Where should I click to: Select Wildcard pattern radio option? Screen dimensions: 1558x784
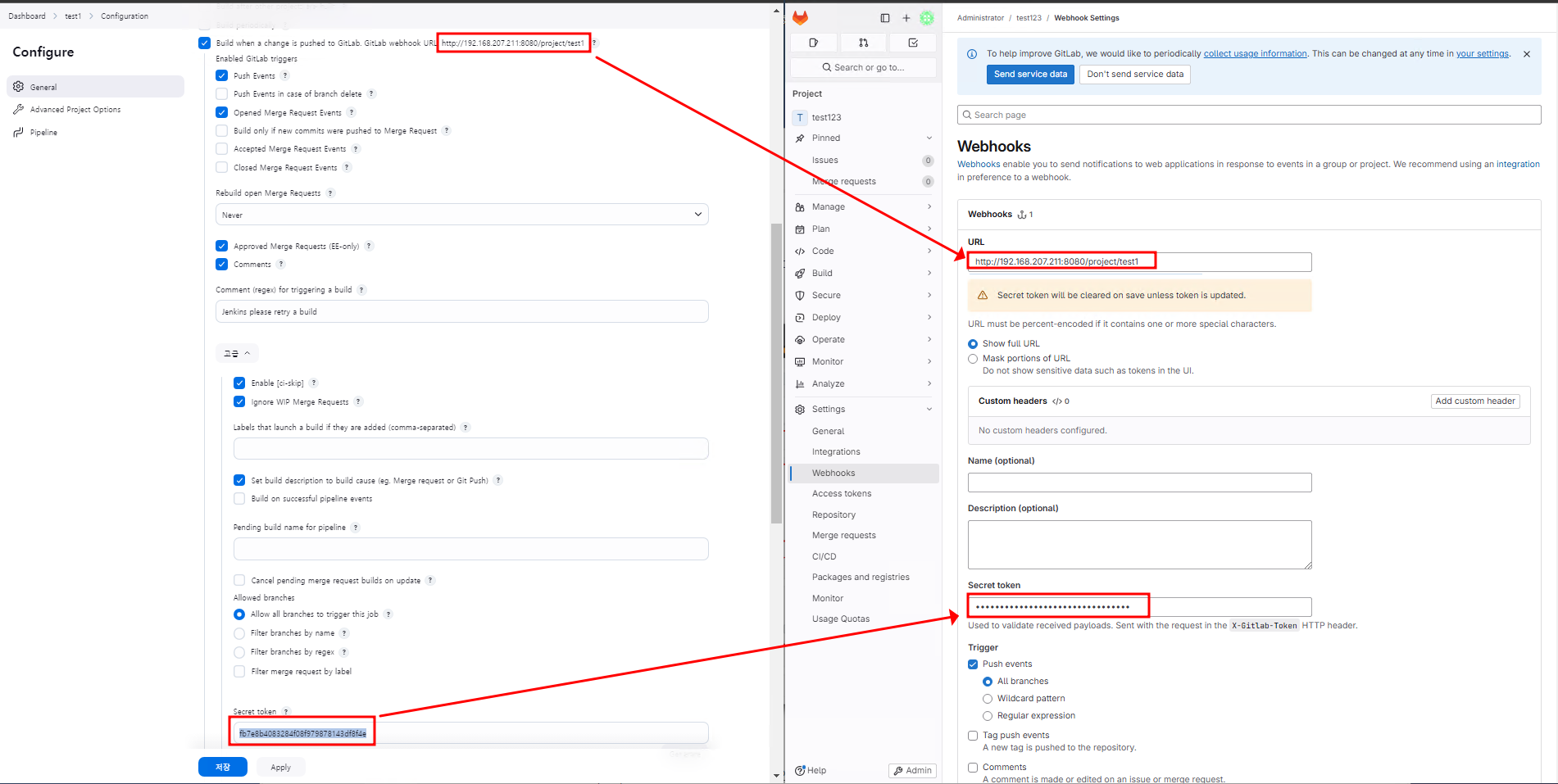click(x=988, y=699)
